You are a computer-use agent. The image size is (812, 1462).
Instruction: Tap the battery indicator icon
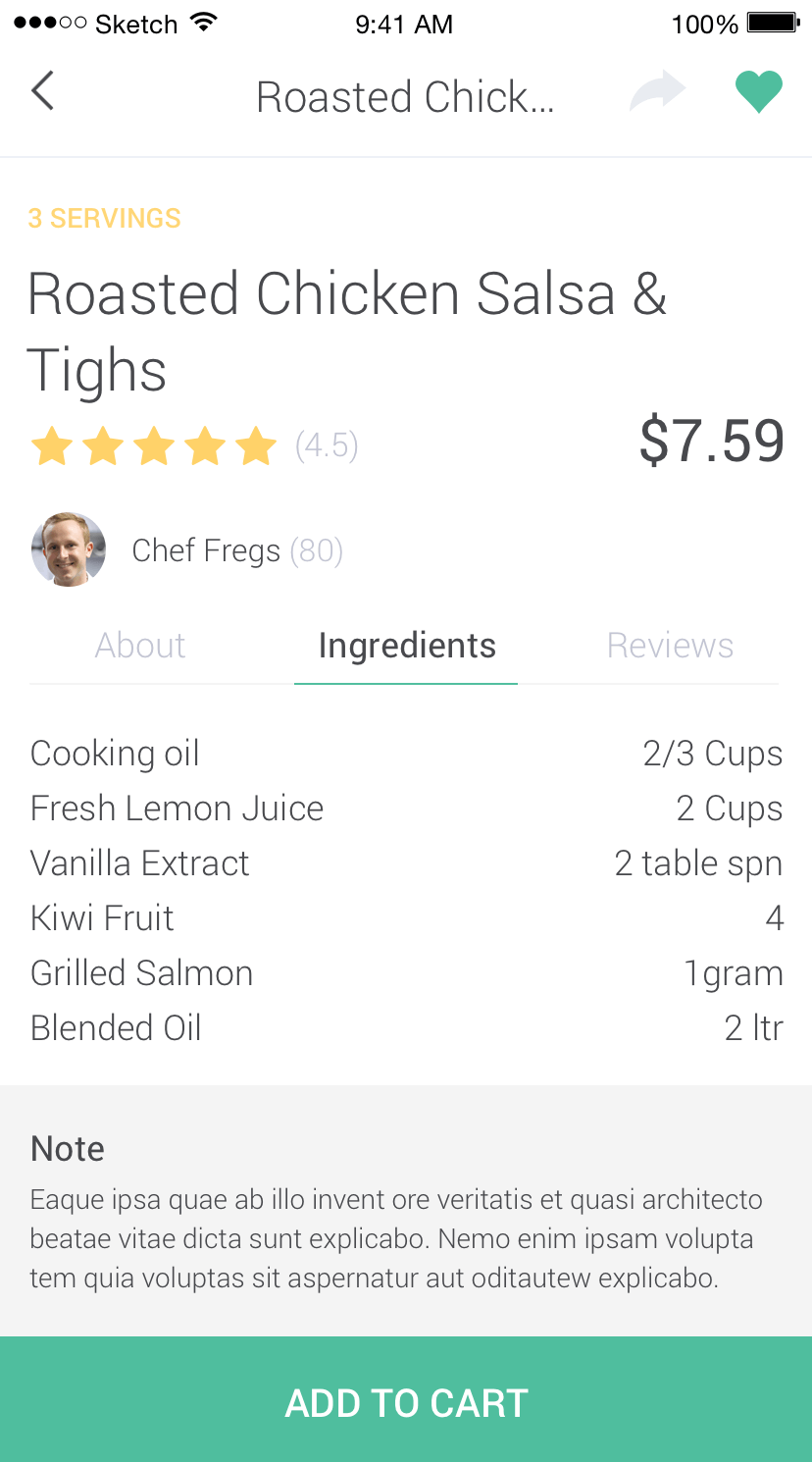[x=774, y=23]
